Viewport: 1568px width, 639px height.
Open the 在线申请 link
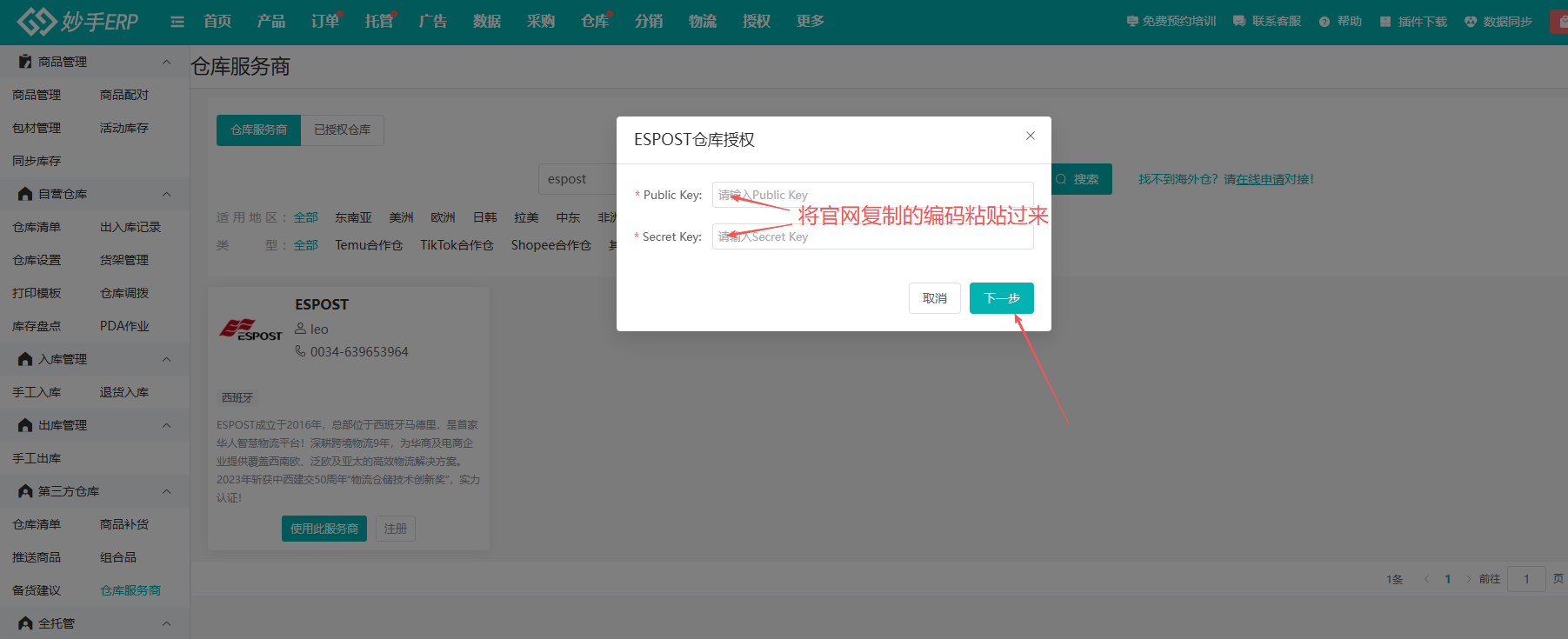click(x=1260, y=179)
